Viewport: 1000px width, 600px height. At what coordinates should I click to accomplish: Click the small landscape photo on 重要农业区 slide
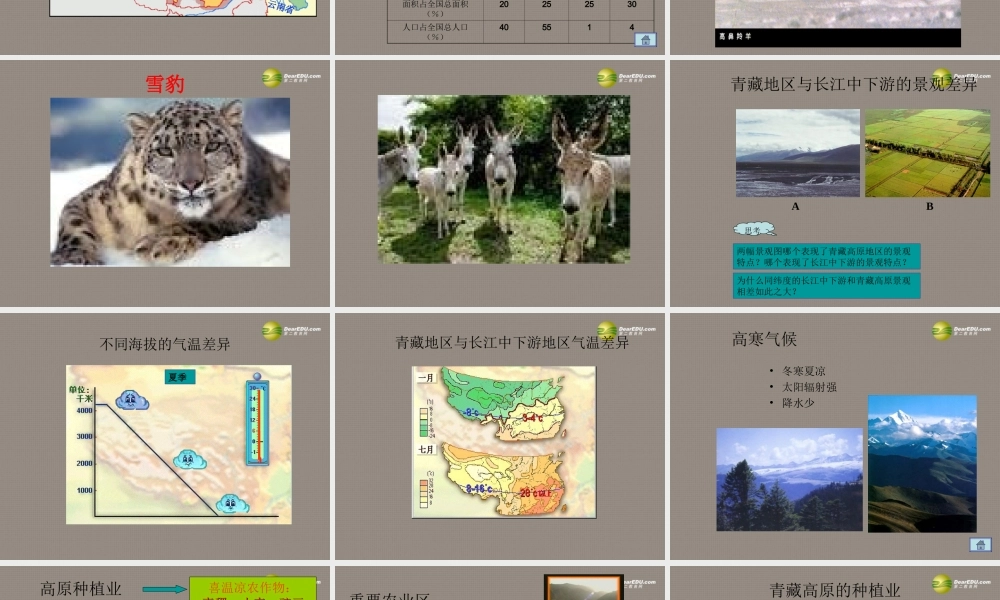coord(584,587)
